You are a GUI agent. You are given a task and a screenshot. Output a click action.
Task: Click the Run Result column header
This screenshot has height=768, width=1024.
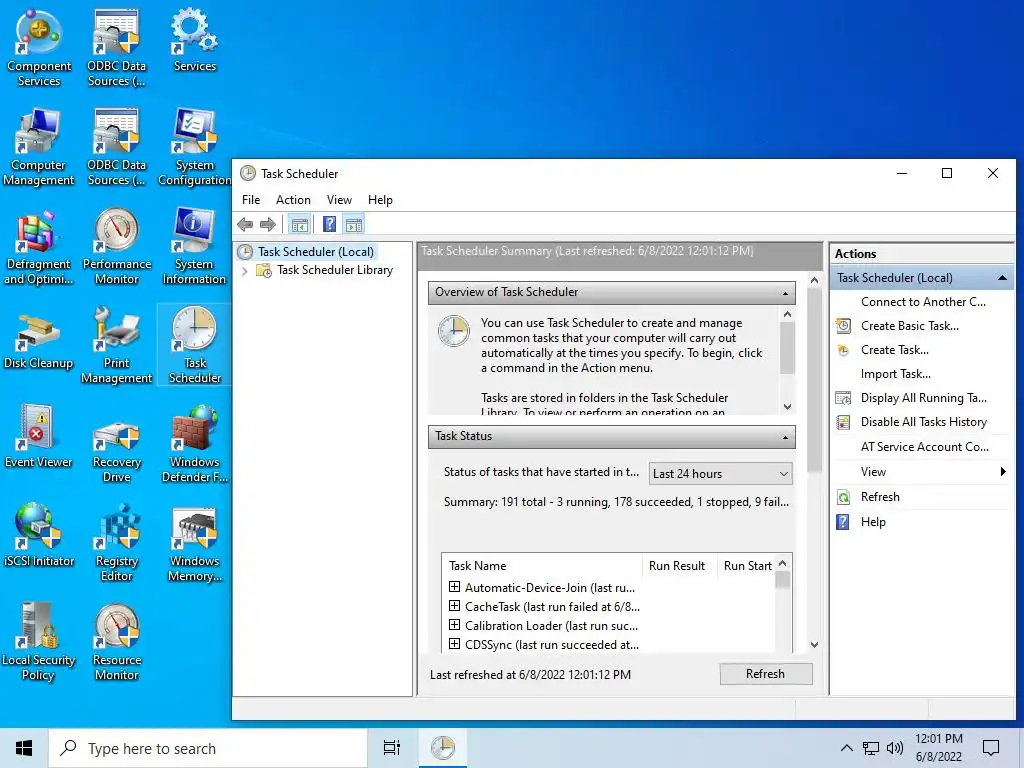[x=679, y=566]
